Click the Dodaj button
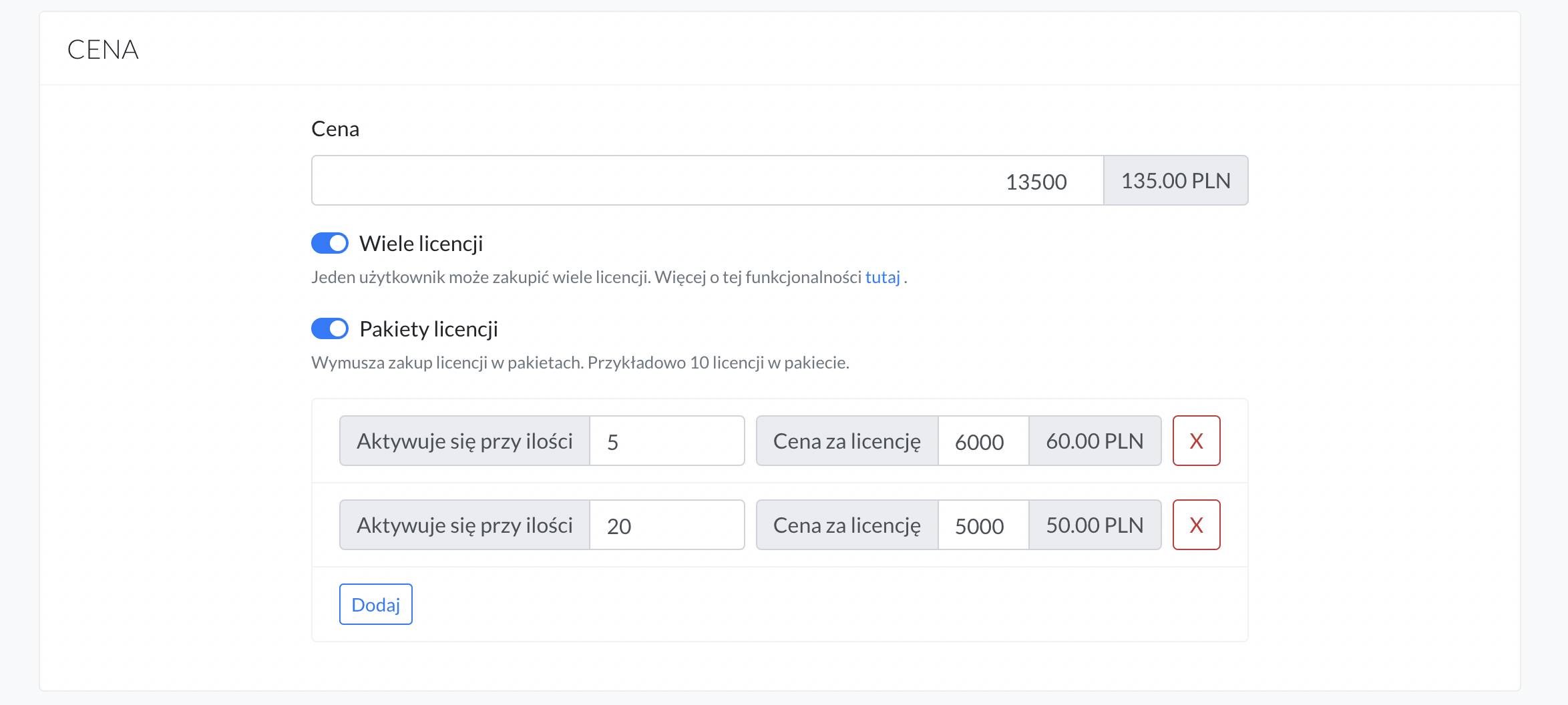 coord(376,604)
